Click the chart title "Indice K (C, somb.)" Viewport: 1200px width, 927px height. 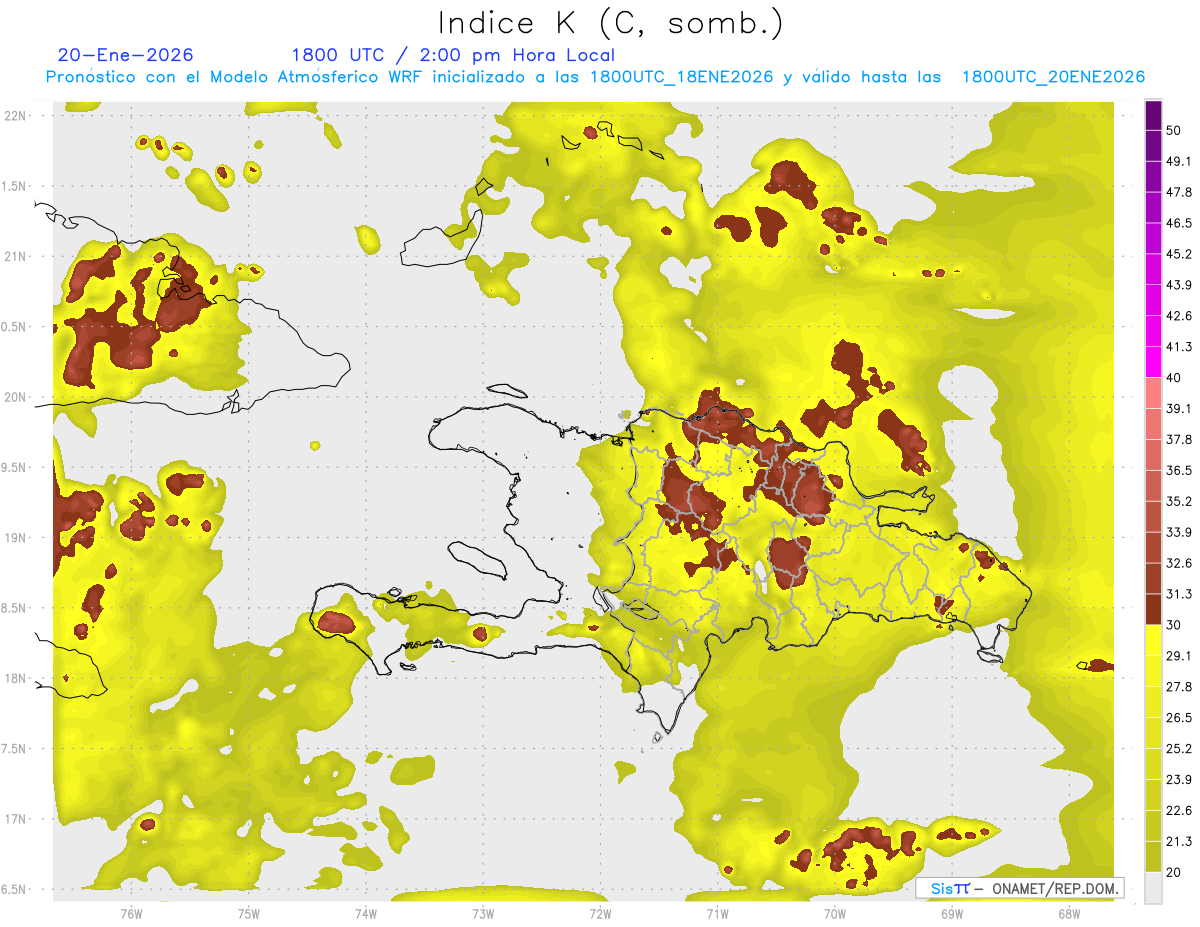(610, 23)
